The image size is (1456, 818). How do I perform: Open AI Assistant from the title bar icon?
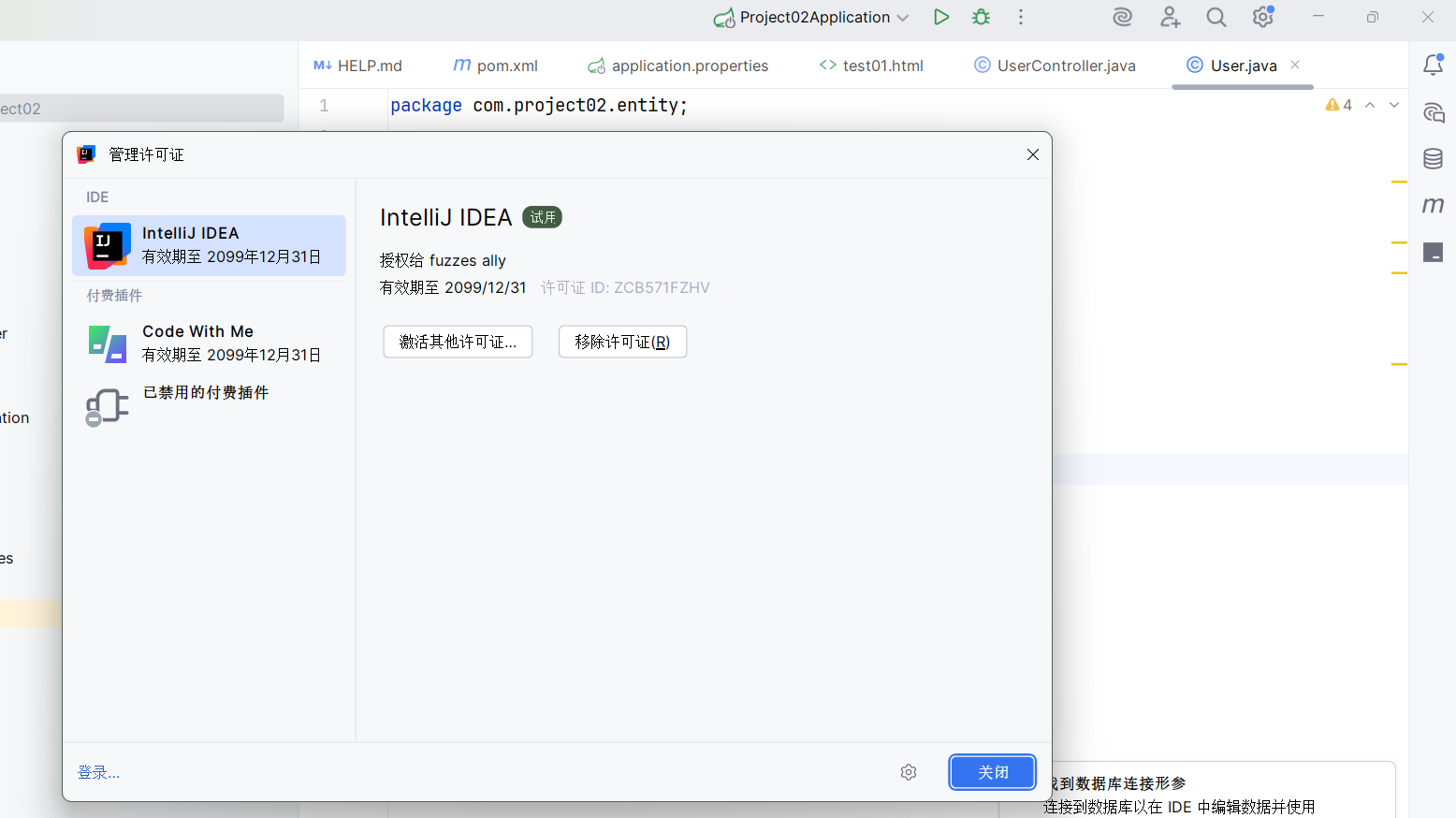click(x=1122, y=17)
